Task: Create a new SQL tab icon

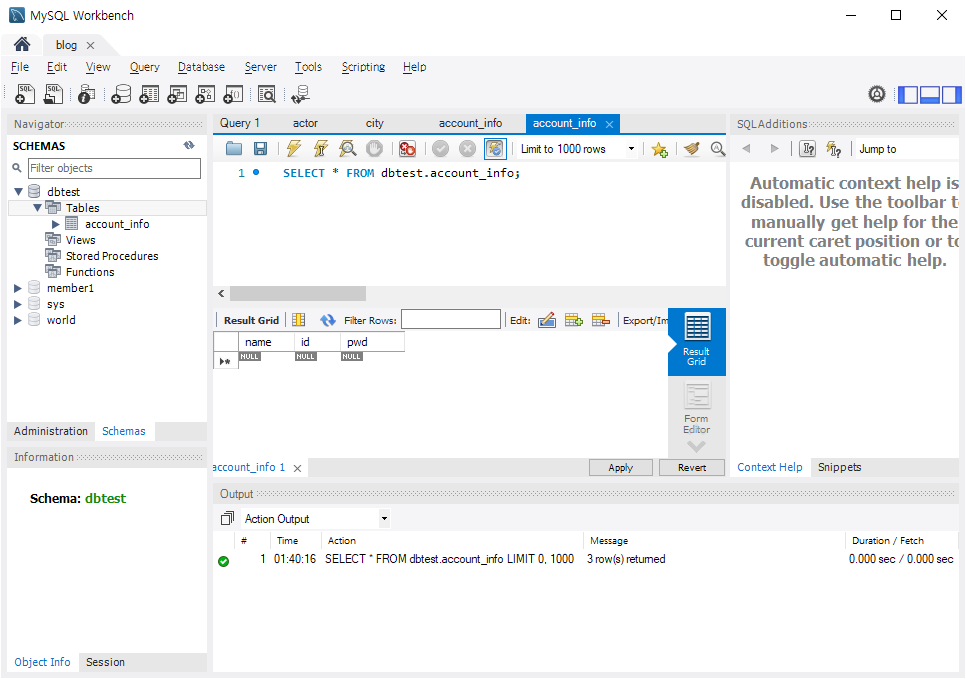Action: point(25,94)
